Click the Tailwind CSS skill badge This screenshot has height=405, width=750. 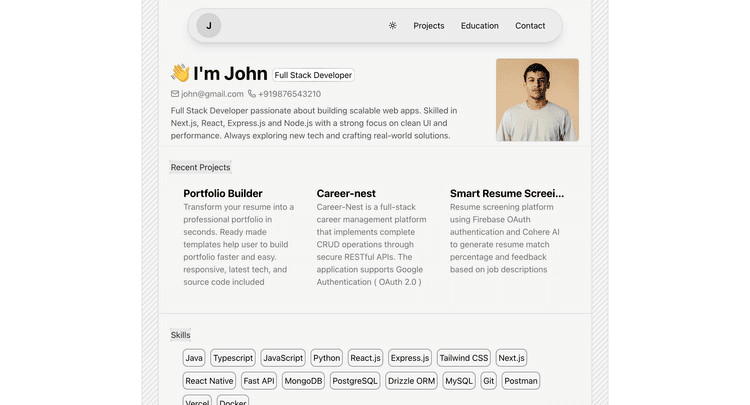464,358
